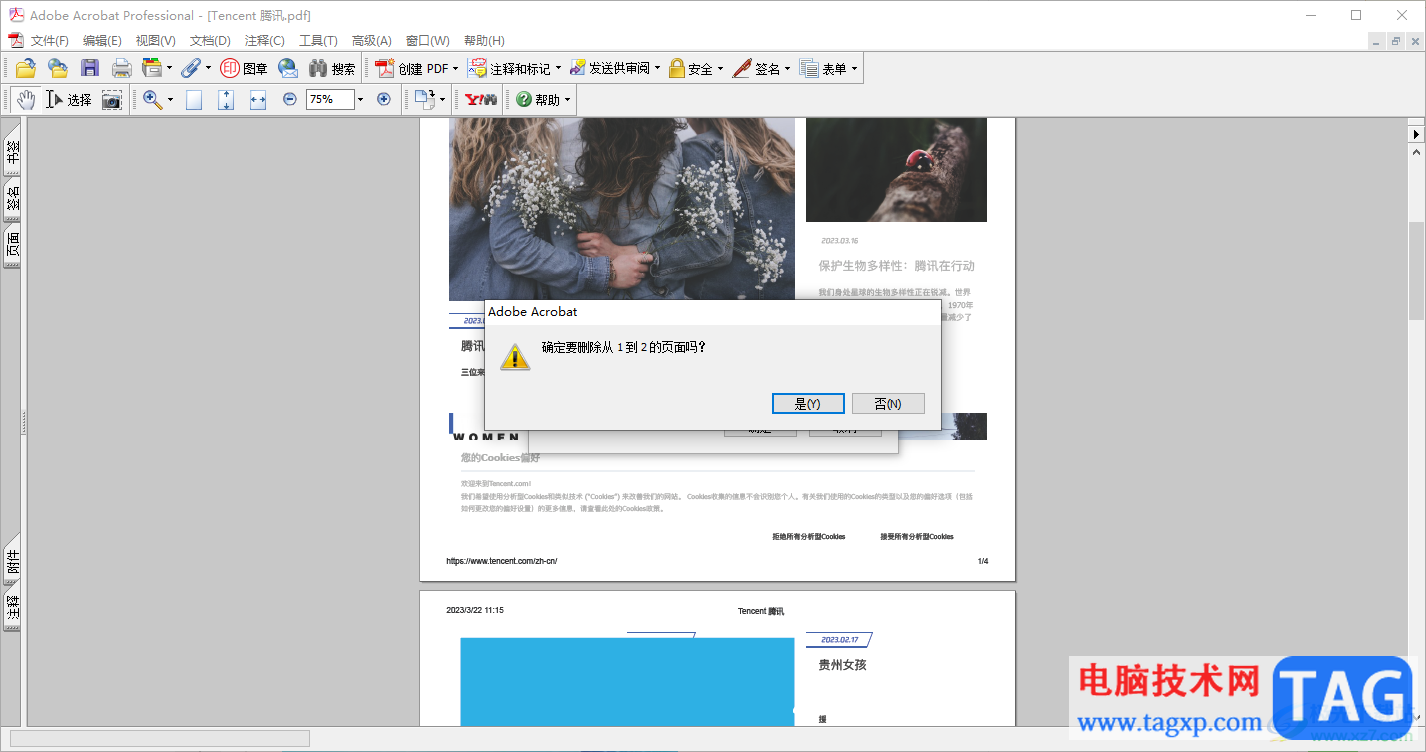The image size is (1426, 752).
Task: Click the 安全 lock button
Action: coord(690,68)
